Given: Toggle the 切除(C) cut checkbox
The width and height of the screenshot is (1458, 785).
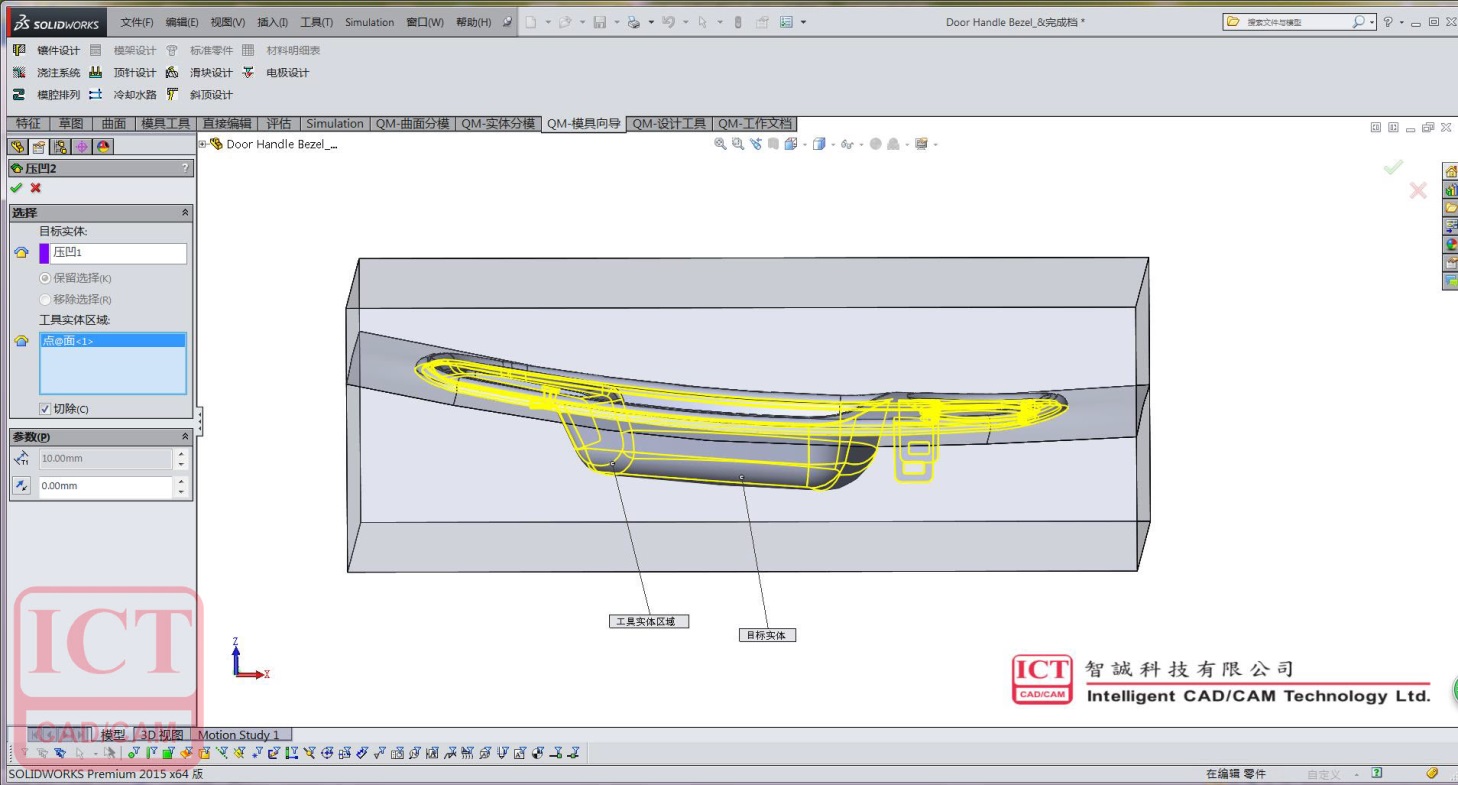Looking at the screenshot, I should [x=45, y=409].
